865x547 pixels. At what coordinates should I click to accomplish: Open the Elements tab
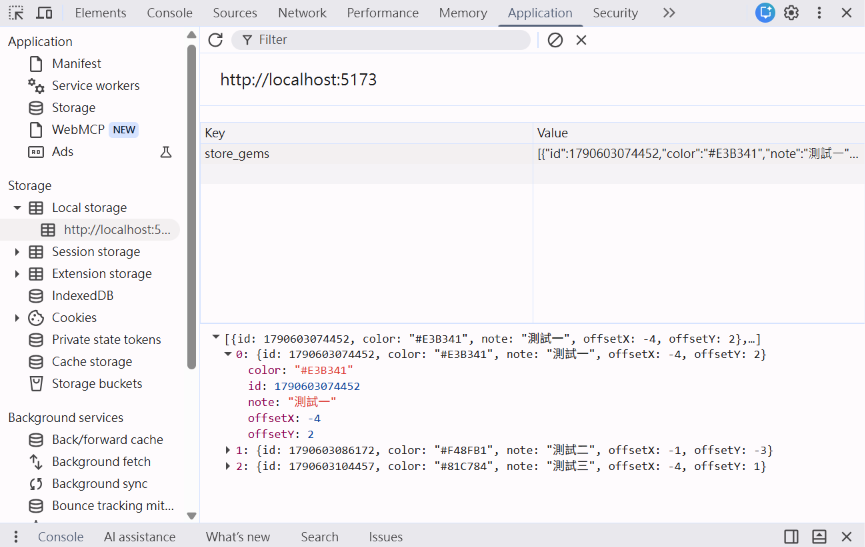coord(100,13)
